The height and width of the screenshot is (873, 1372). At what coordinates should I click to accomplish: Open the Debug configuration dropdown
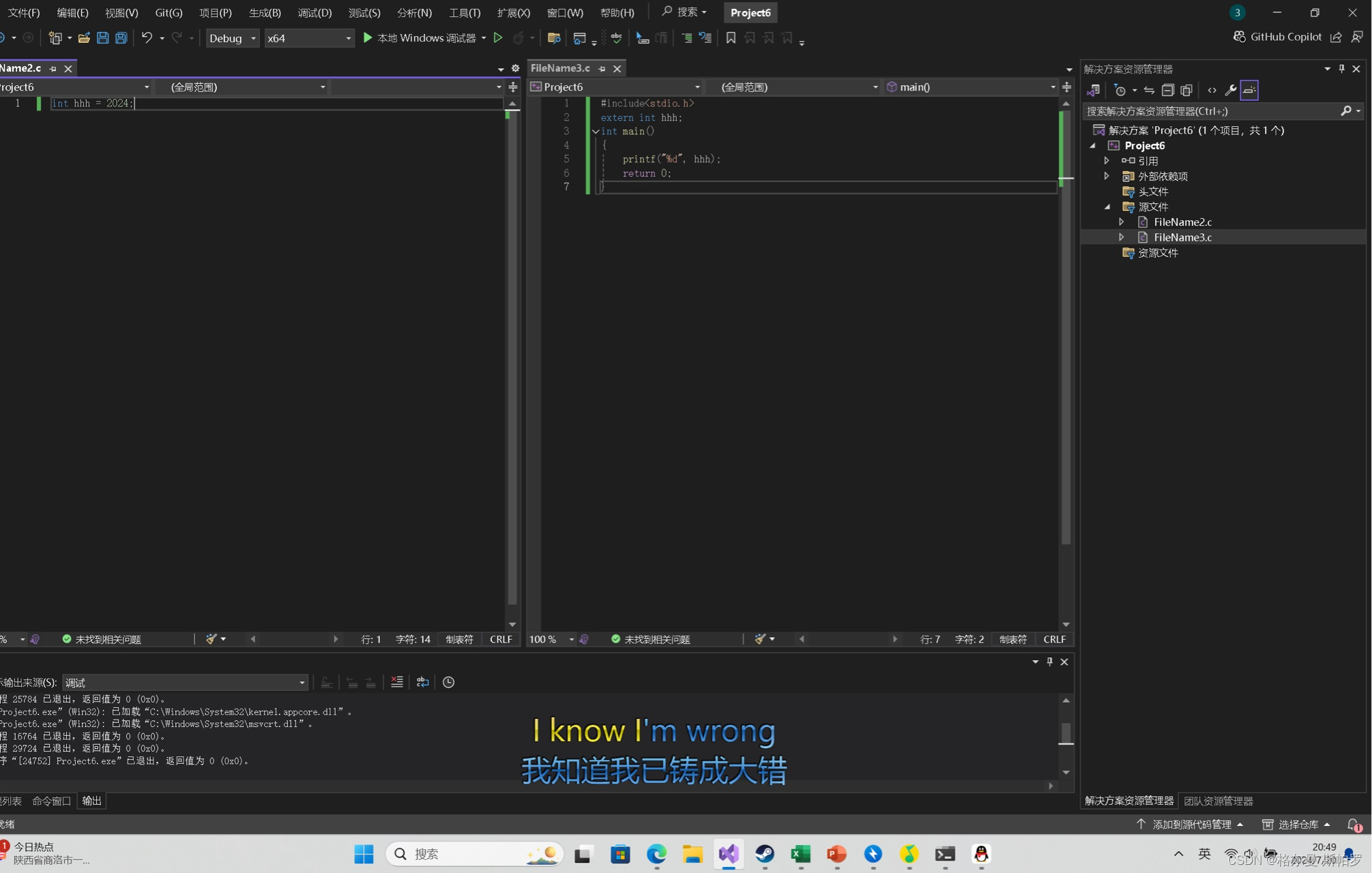(x=232, y=38)
